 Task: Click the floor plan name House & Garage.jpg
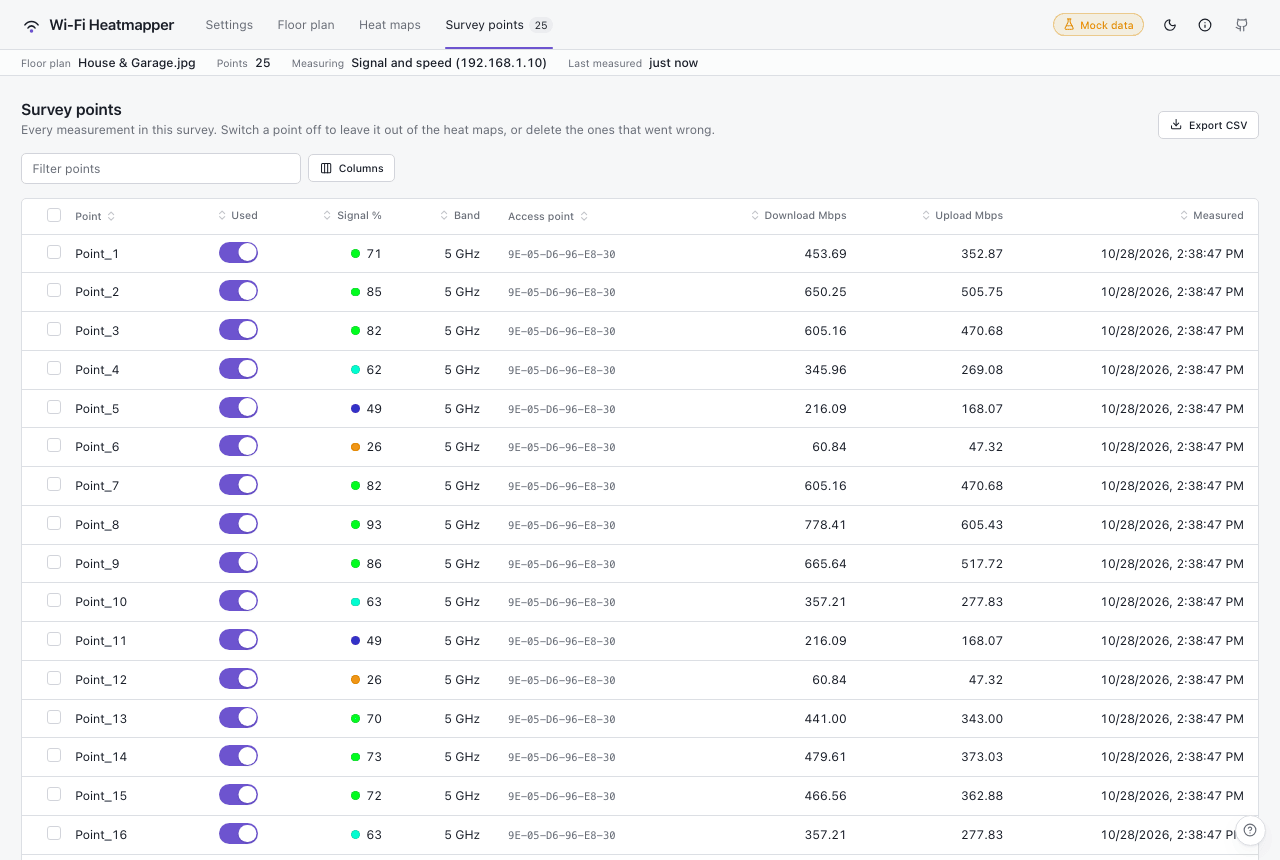coord(137,63)
